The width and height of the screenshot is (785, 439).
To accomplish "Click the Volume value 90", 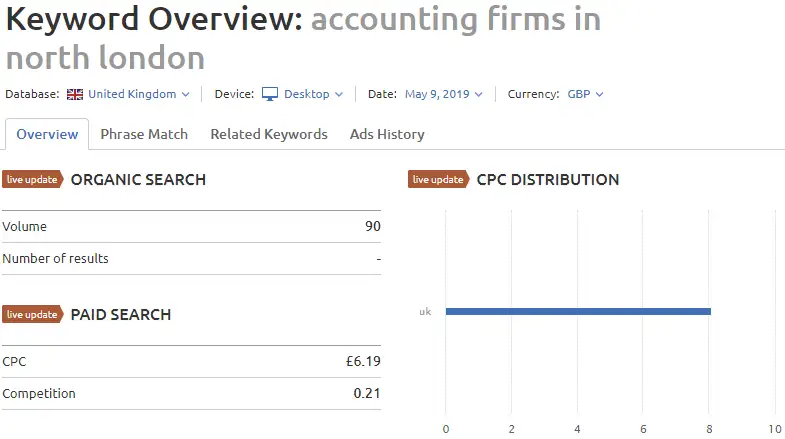I will pos(373,226).
